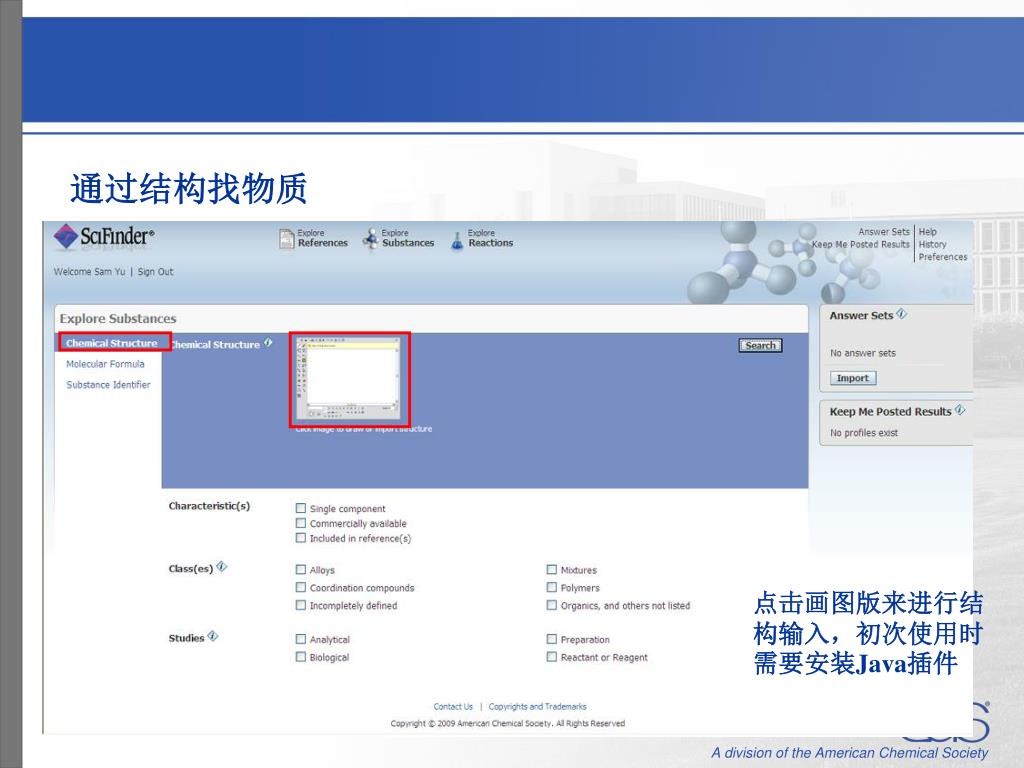The image size is (1024, 768).
Task: Check Coordination compounds class
Action: pos(301,587)
